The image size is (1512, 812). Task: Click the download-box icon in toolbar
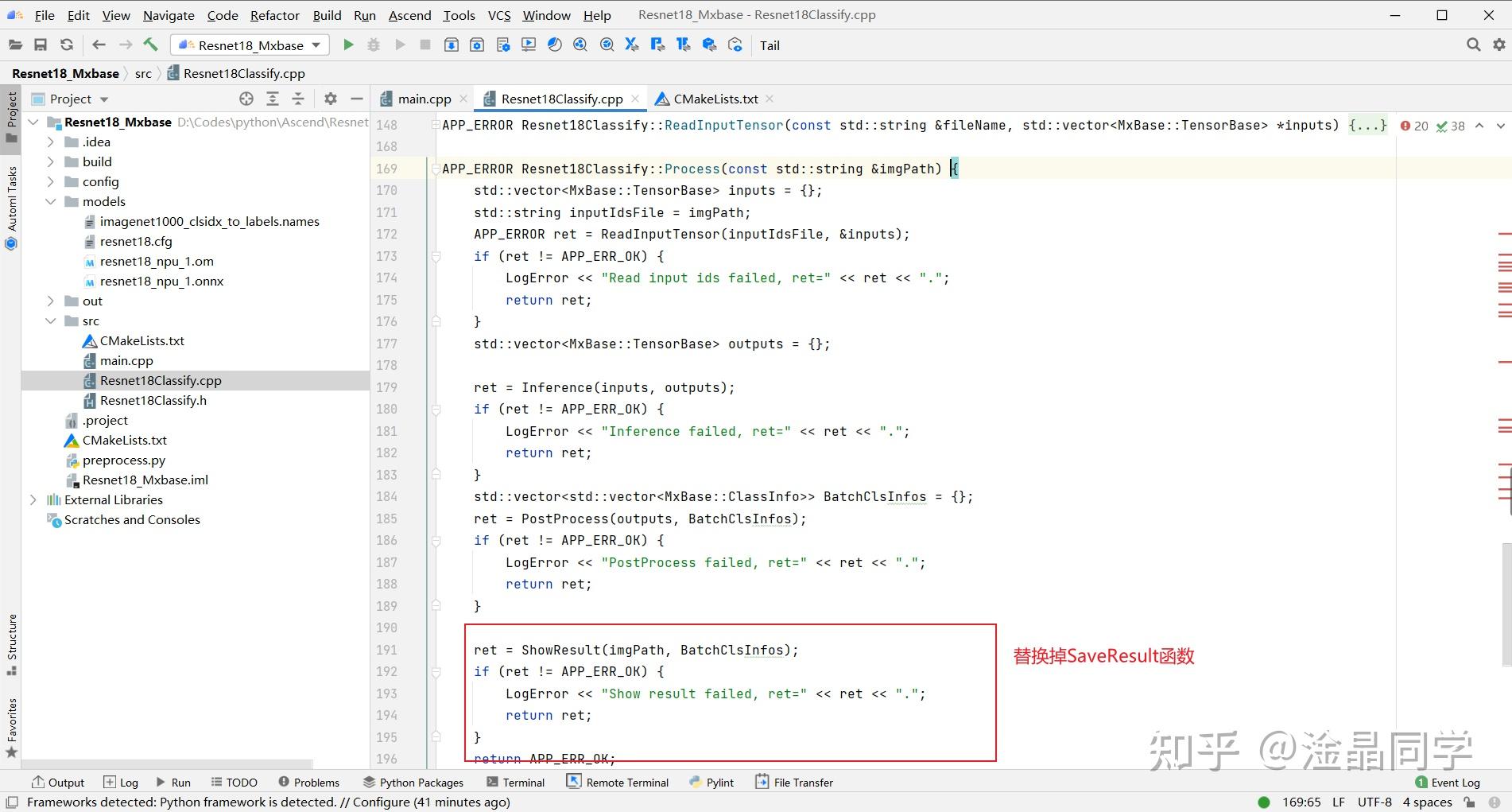coord(451,45)
